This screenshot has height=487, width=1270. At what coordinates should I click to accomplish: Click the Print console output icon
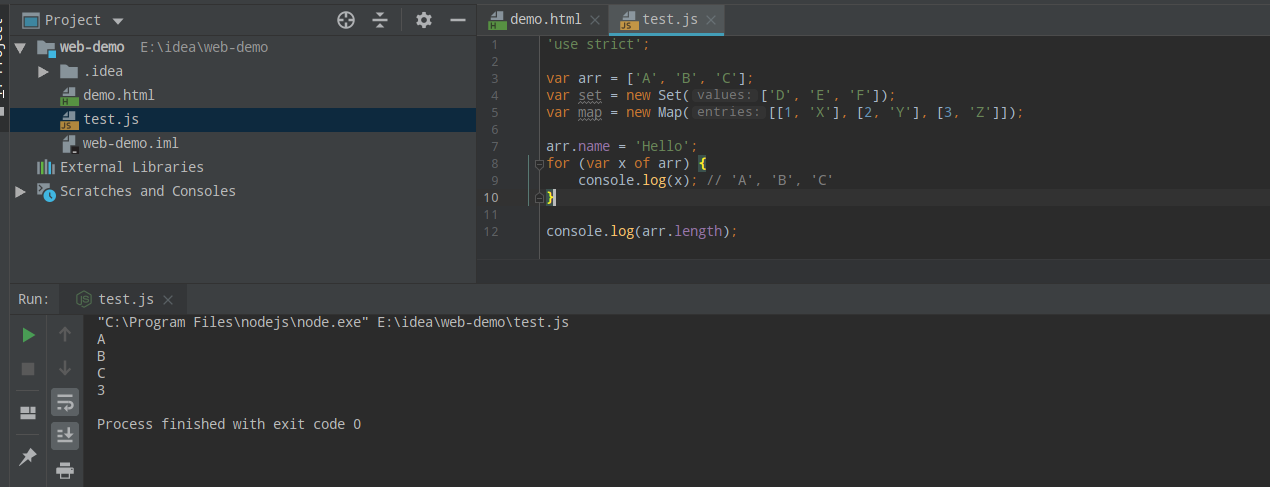[65, 469]
